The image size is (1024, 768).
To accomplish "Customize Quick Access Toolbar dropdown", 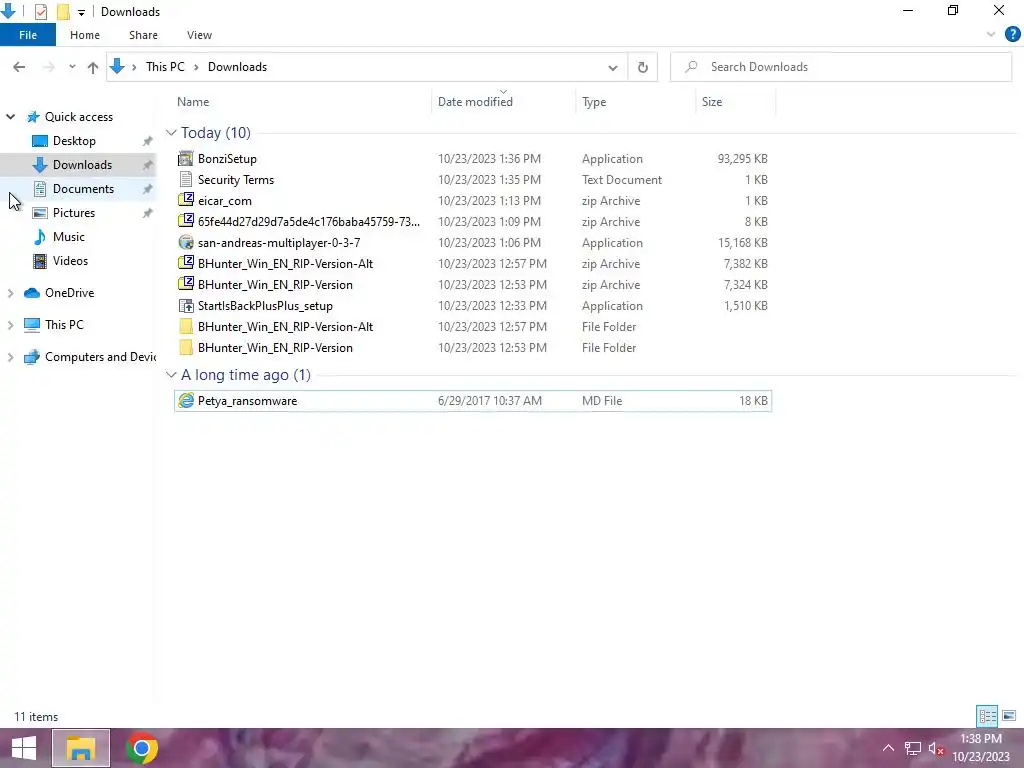I will pyautogui.click(x=81, y=12).
